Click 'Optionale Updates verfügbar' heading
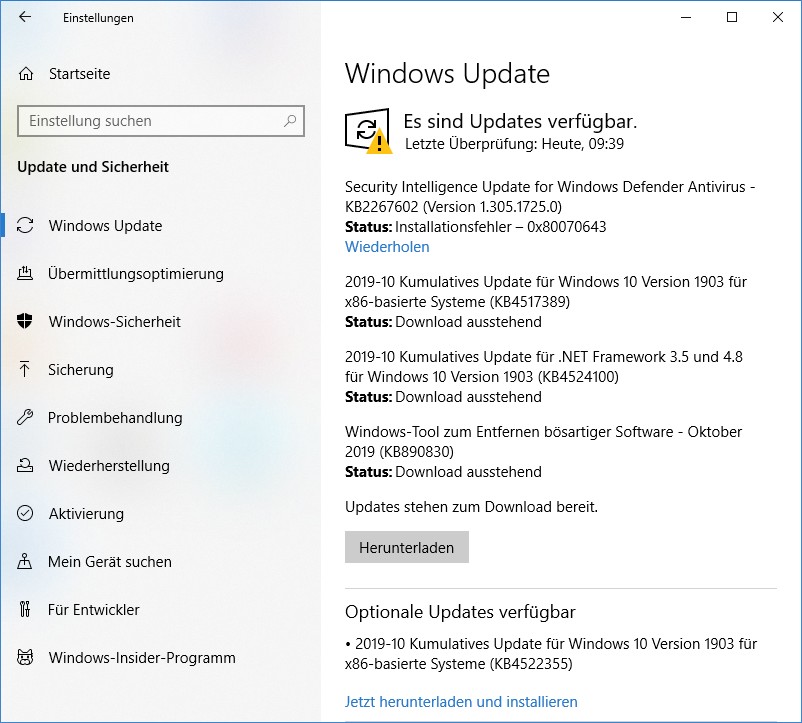The width and height of the screenshot is (802, 723). (460, 612)
